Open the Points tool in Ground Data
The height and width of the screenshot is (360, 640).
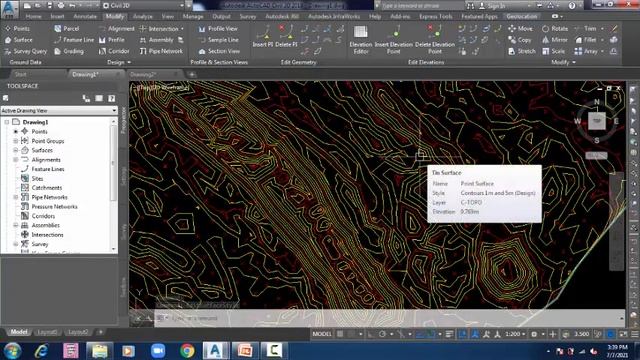coord(17,29)
